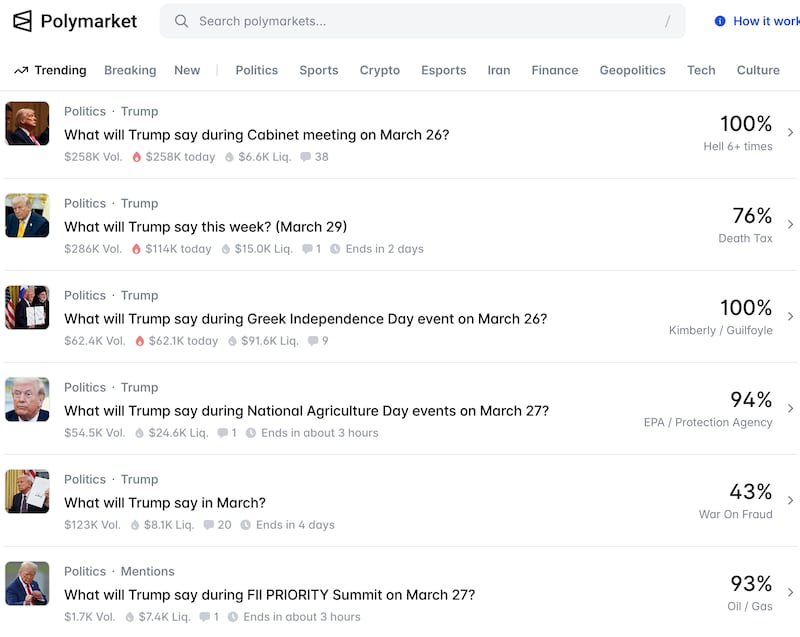
Task: Click the search magnifier icon
Action: pos(181,21)
